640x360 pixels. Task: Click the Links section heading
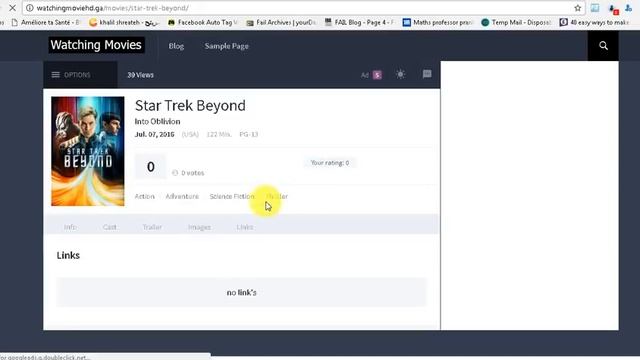point(68,256)
